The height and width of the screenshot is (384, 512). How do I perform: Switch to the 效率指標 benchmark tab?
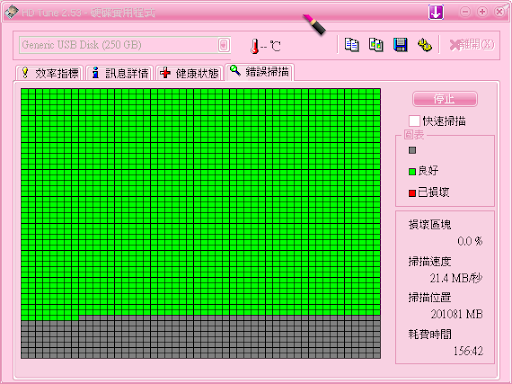(49, 73)
